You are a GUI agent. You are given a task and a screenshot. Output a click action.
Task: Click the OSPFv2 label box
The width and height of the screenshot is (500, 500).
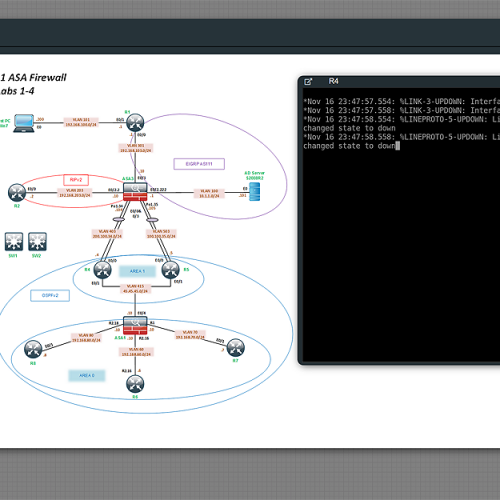tap(50, 296)
